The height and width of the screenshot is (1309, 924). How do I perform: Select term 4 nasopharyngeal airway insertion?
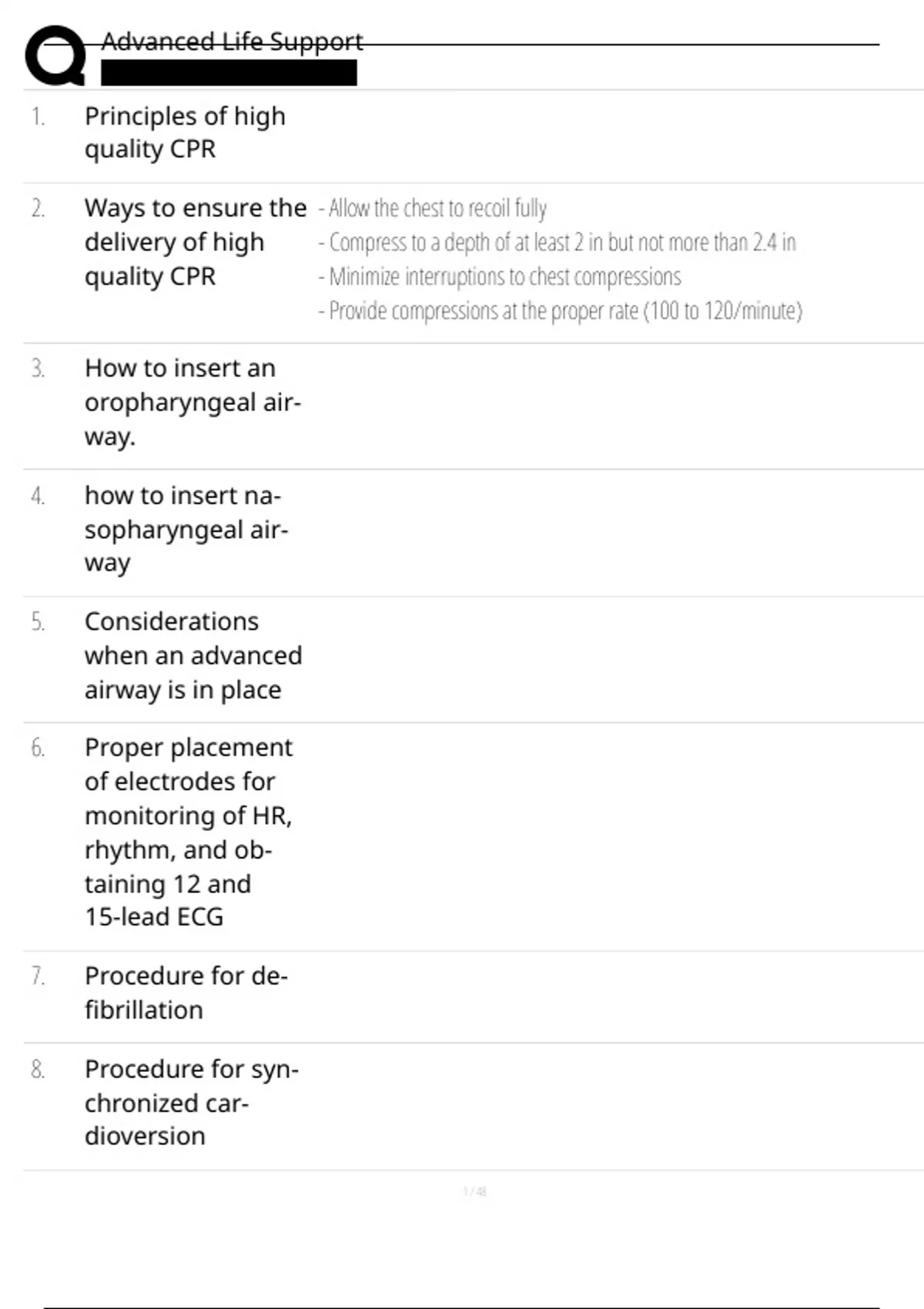(x=186, y=529)
